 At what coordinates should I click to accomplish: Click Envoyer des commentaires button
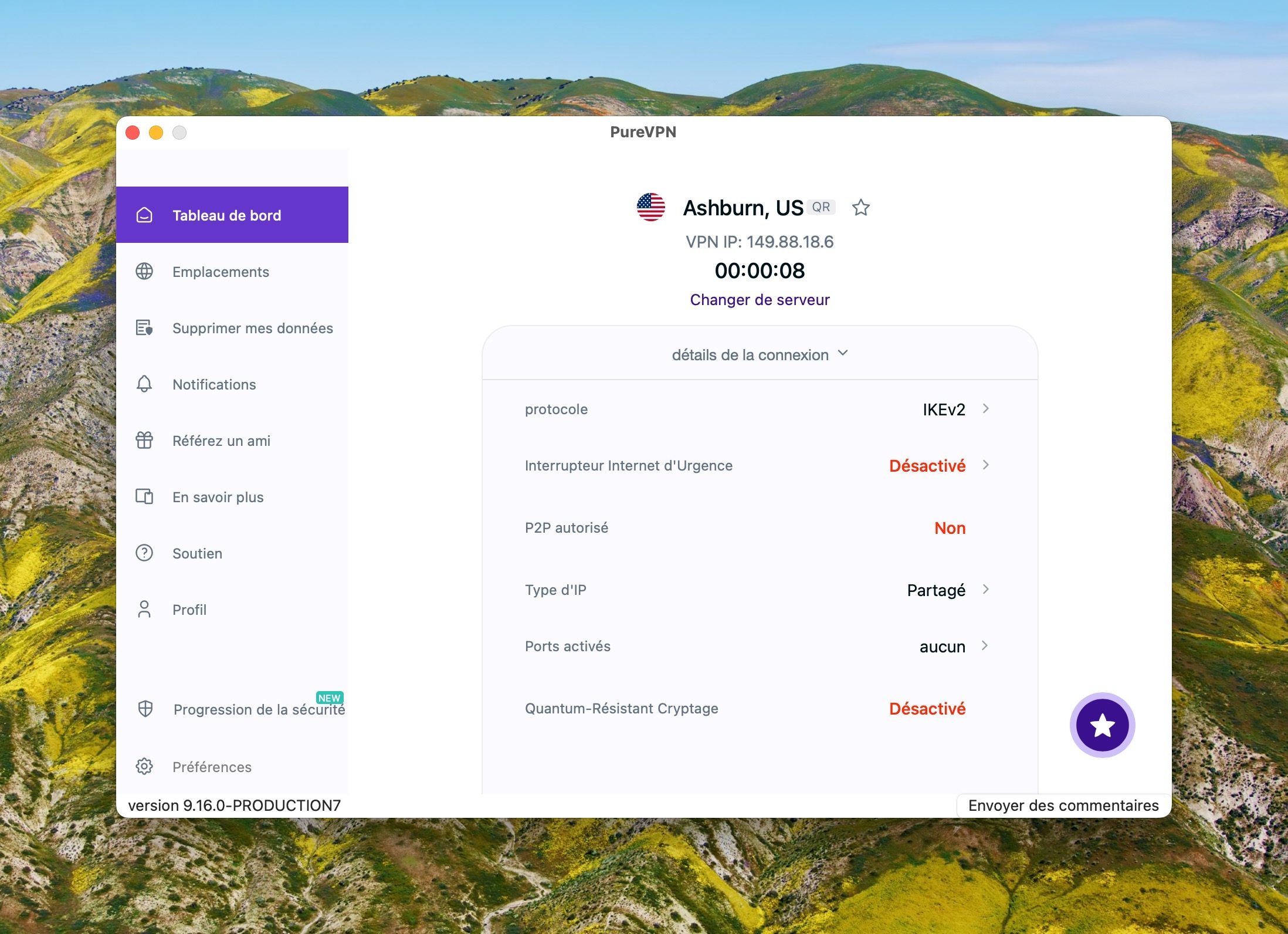(x=1063, y=806)
